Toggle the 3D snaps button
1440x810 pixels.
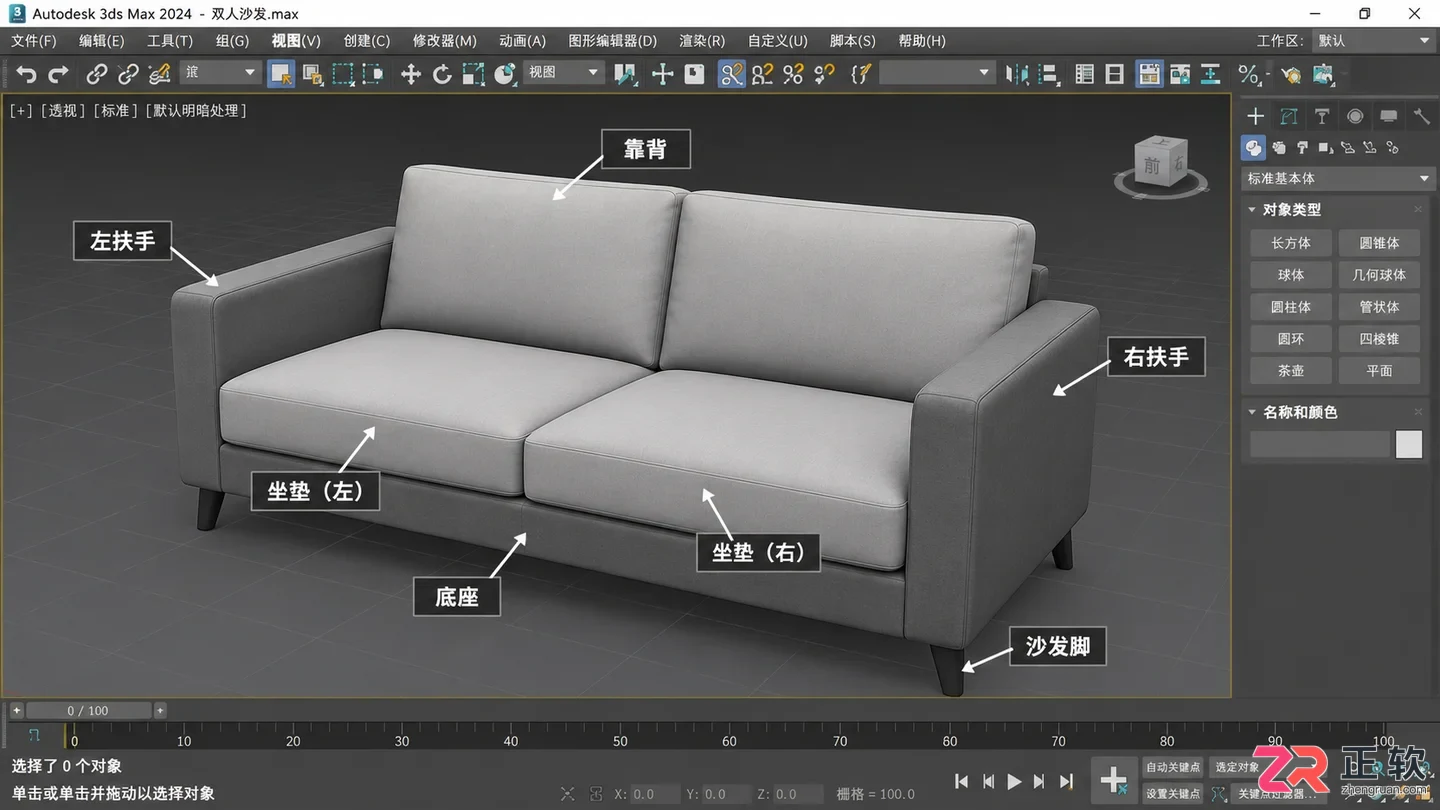[732, 74]
